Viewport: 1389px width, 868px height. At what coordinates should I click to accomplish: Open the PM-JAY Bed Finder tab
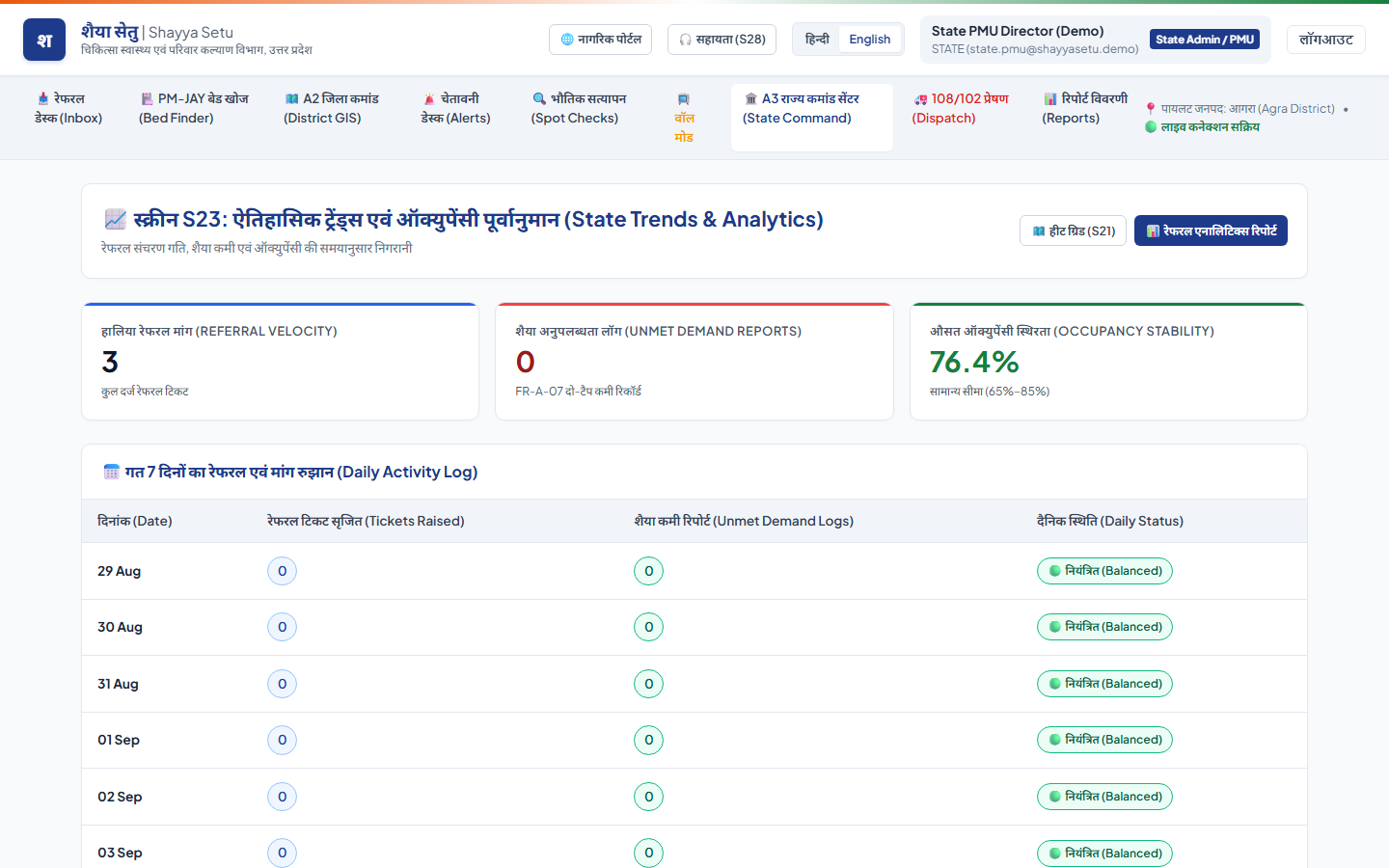pyautogui.click(x=194, y=108)
